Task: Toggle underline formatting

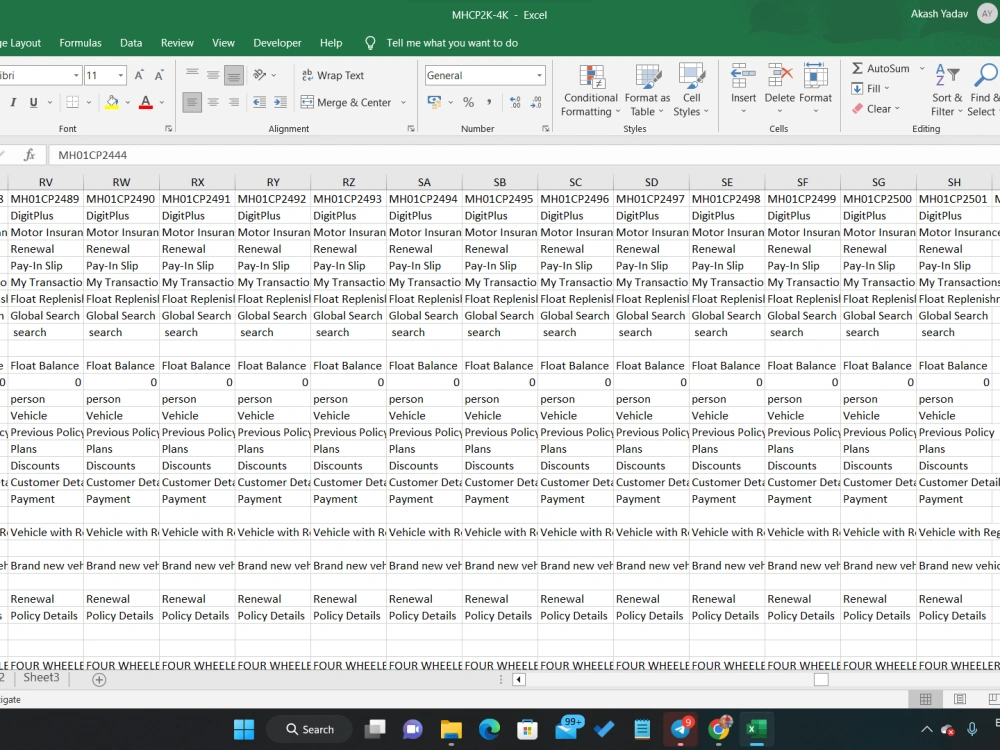Action: (x=33, y=102)
